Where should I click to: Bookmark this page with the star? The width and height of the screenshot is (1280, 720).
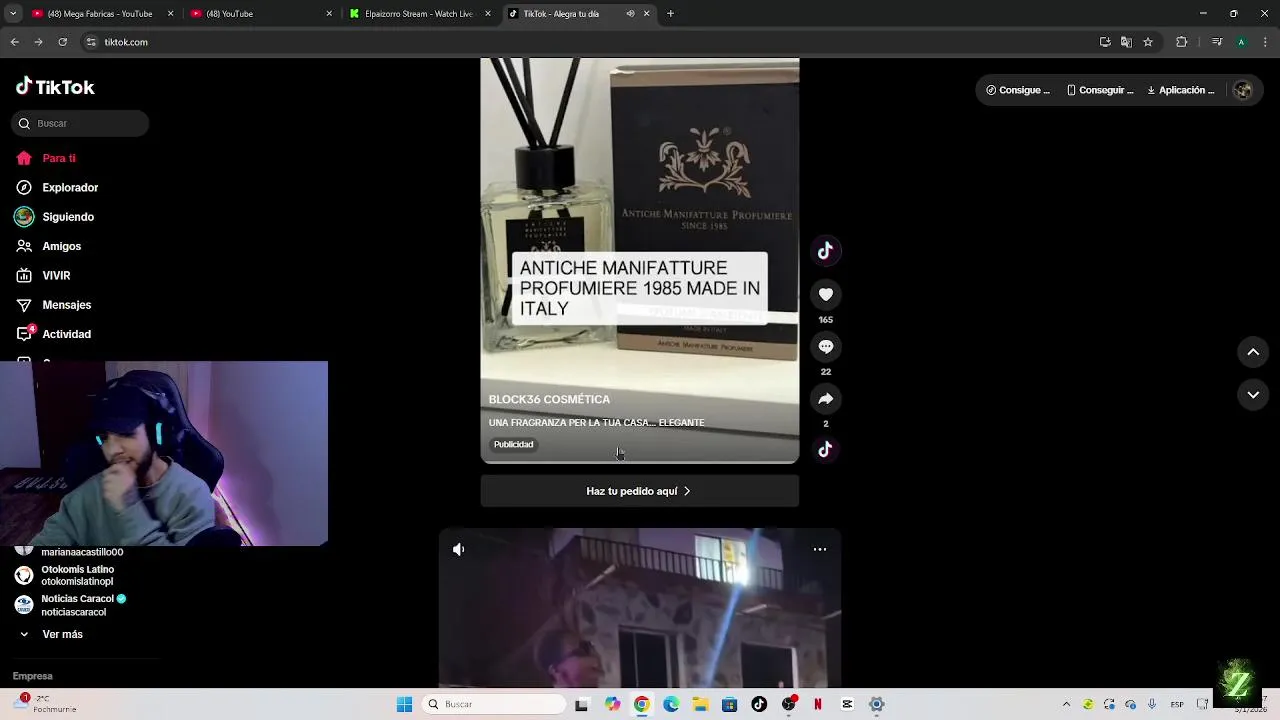point(1148,42)
